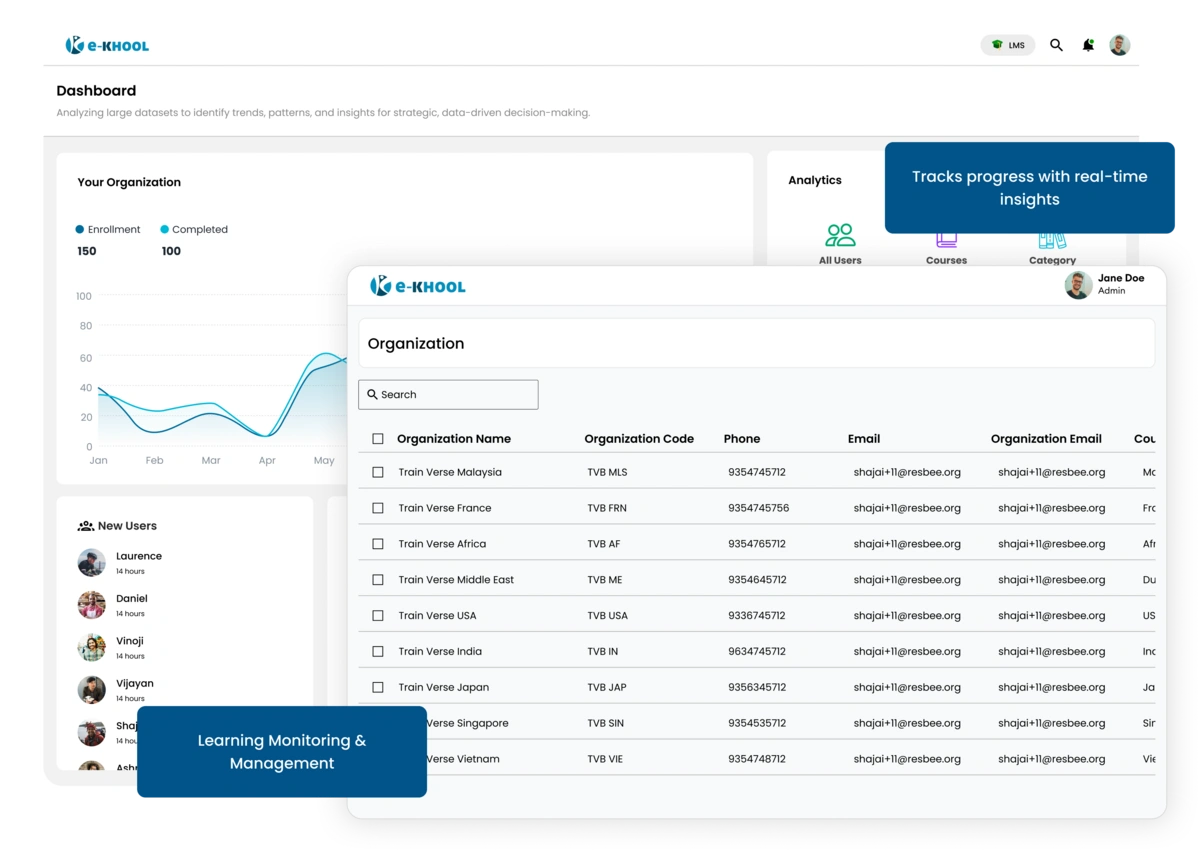Image resolution: width=1200 pixels, height=852 pixels.
Task: Click Laurence's avatar in New Users
Action: click(91, 562)
